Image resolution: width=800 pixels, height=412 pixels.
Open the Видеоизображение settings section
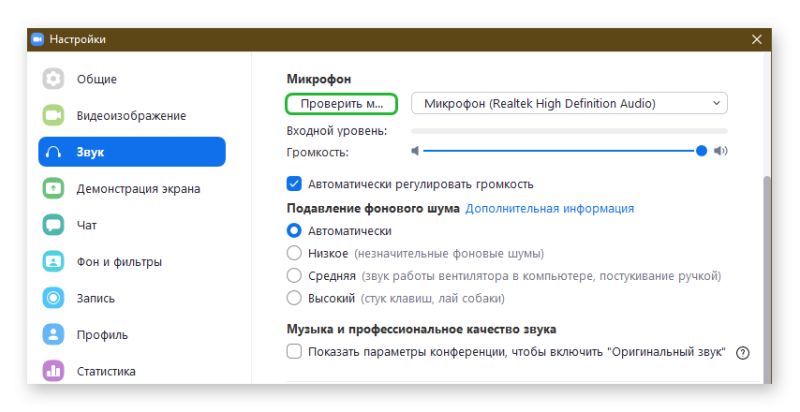(x=132, y=116)
